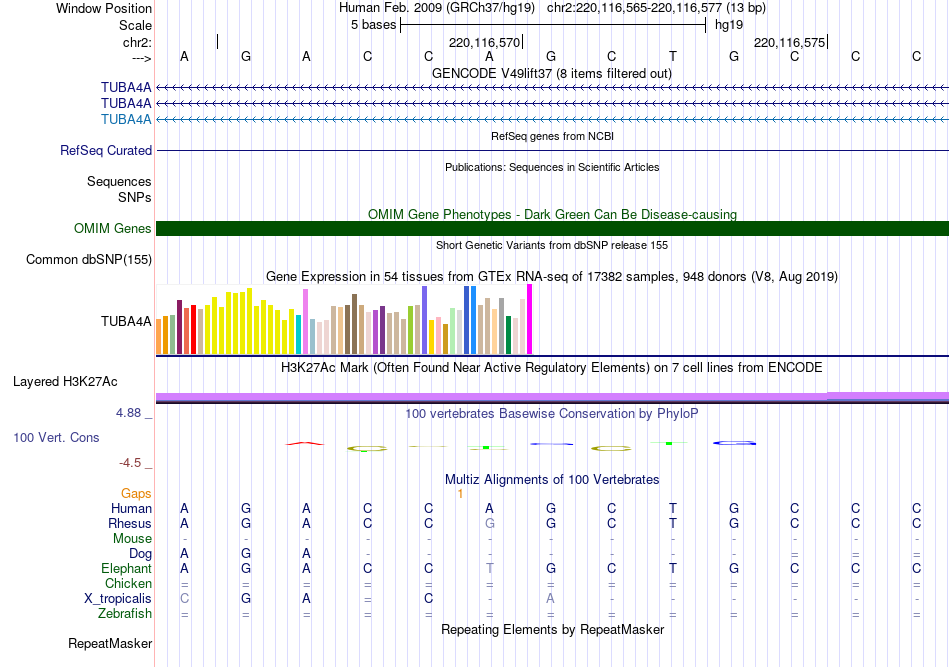Click the Mouse alignment row label
Screen dimensions: 950x667
(132, 539)
